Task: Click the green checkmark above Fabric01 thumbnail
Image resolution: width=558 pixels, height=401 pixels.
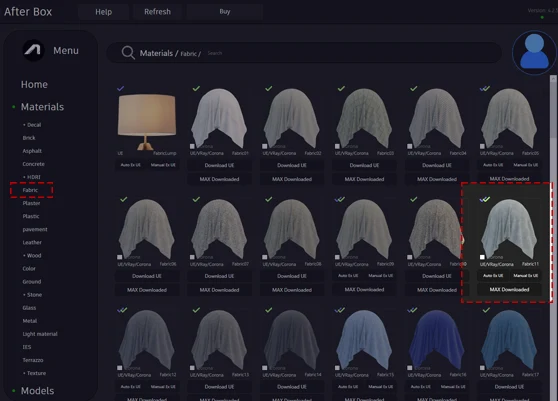Action: click(196, 88)
